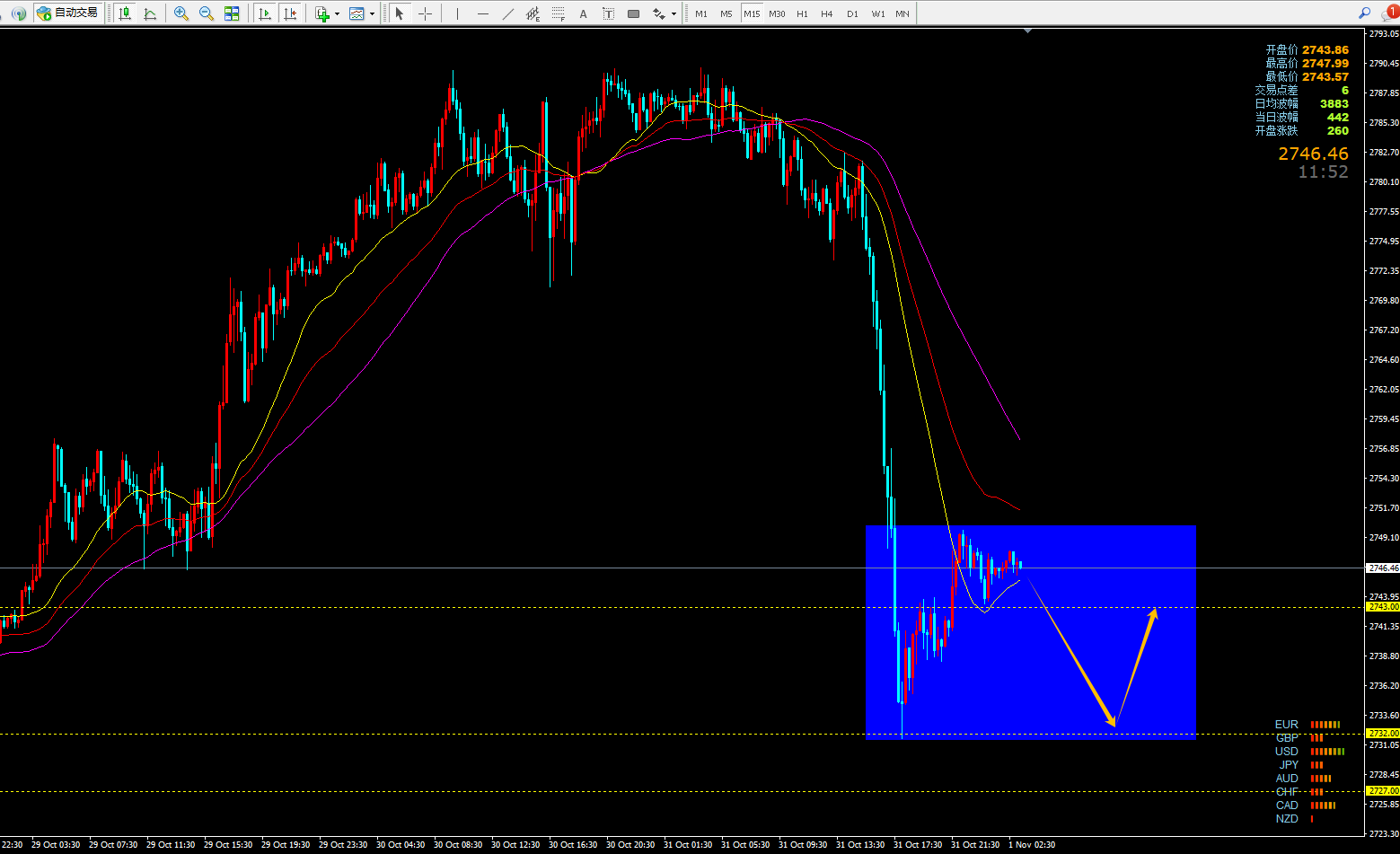Viewport: 1400px width, 854px height.
Task: Click the 2743.00 yellow price level tag
Action: coord(1383,607)
